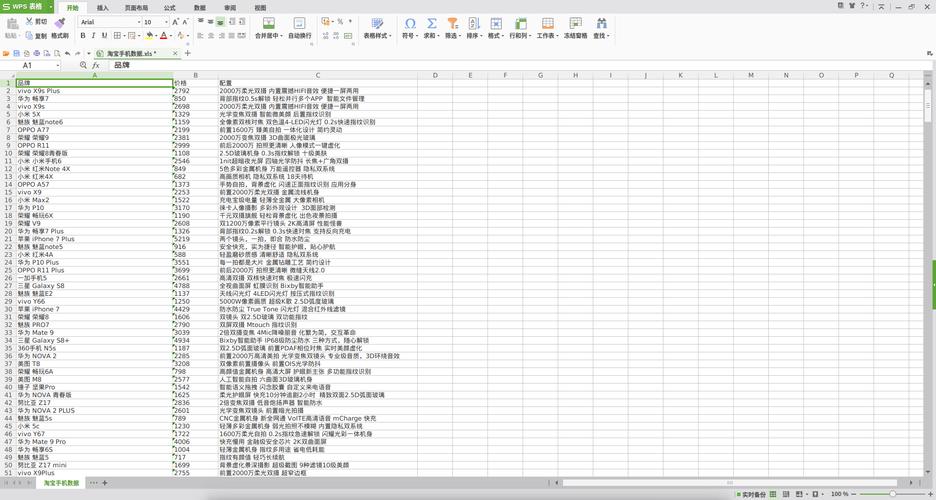
Task: Click the zoom slider handle in status bar
Action: [892, 495]
